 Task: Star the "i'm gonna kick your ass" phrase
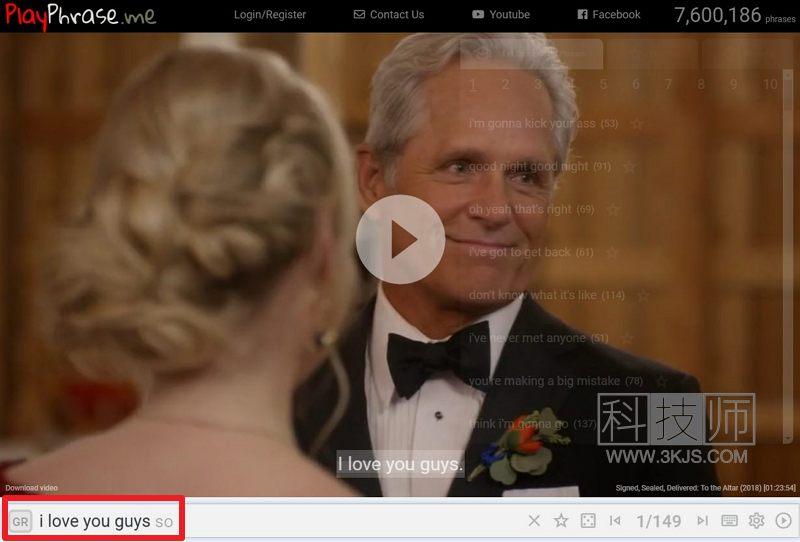click(637, 124)
